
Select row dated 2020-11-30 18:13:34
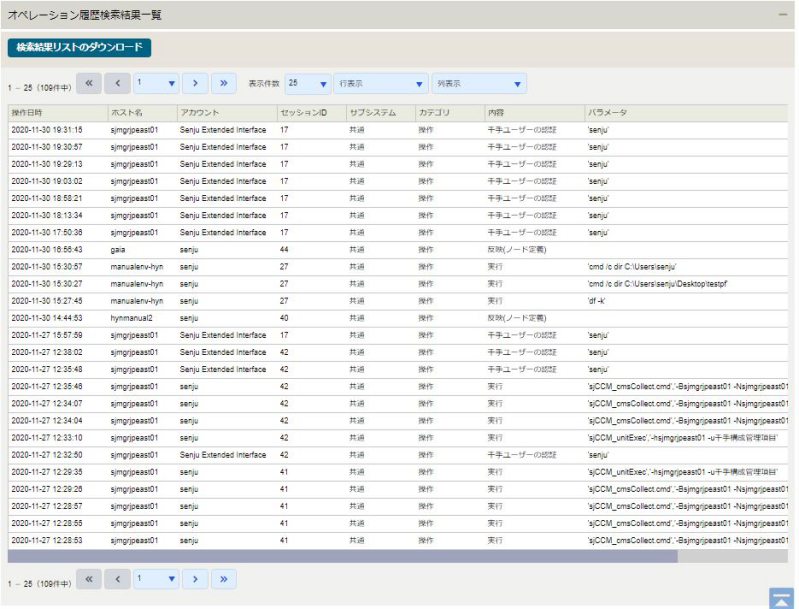pyautogui.click(x=398, y=216)
